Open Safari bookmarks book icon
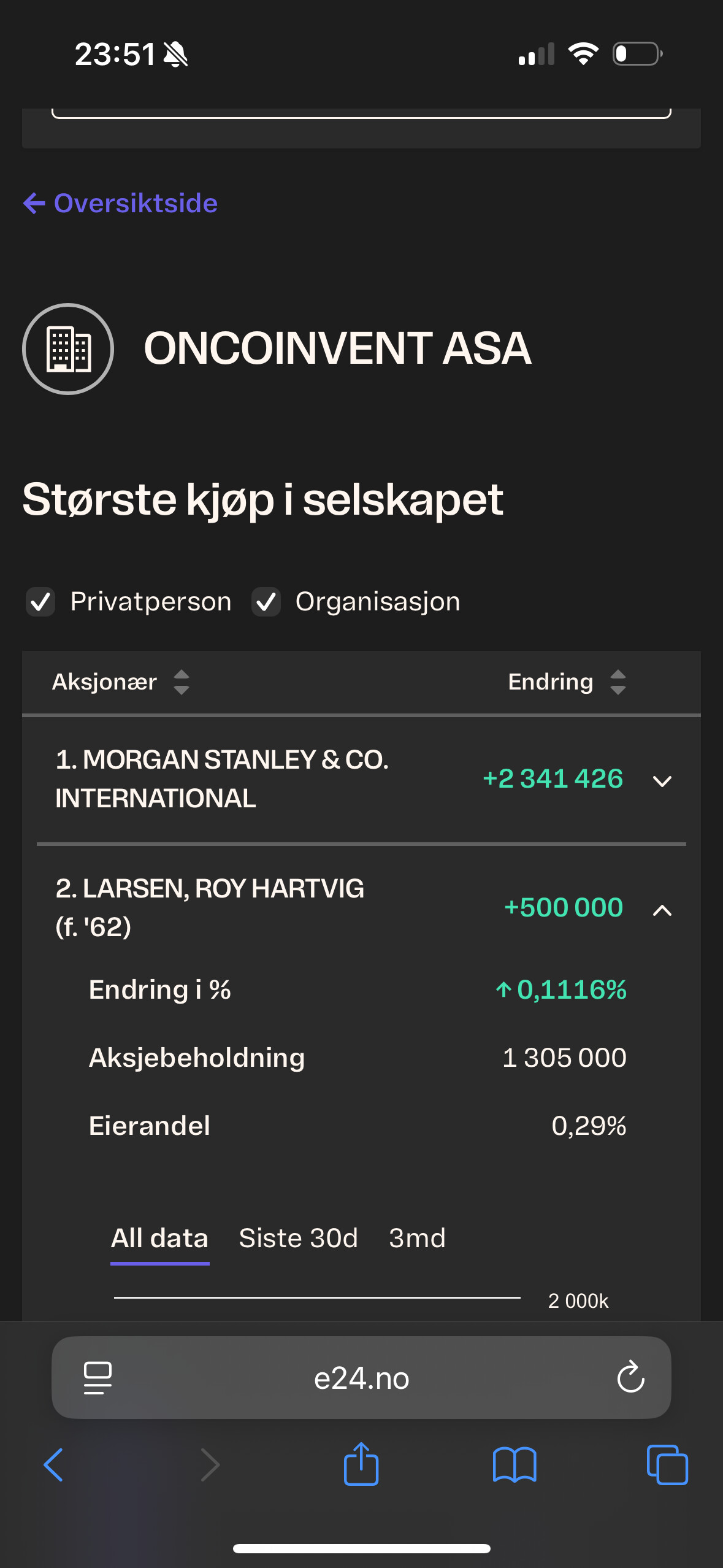The image size is (723, 1568). [515, 1465]
